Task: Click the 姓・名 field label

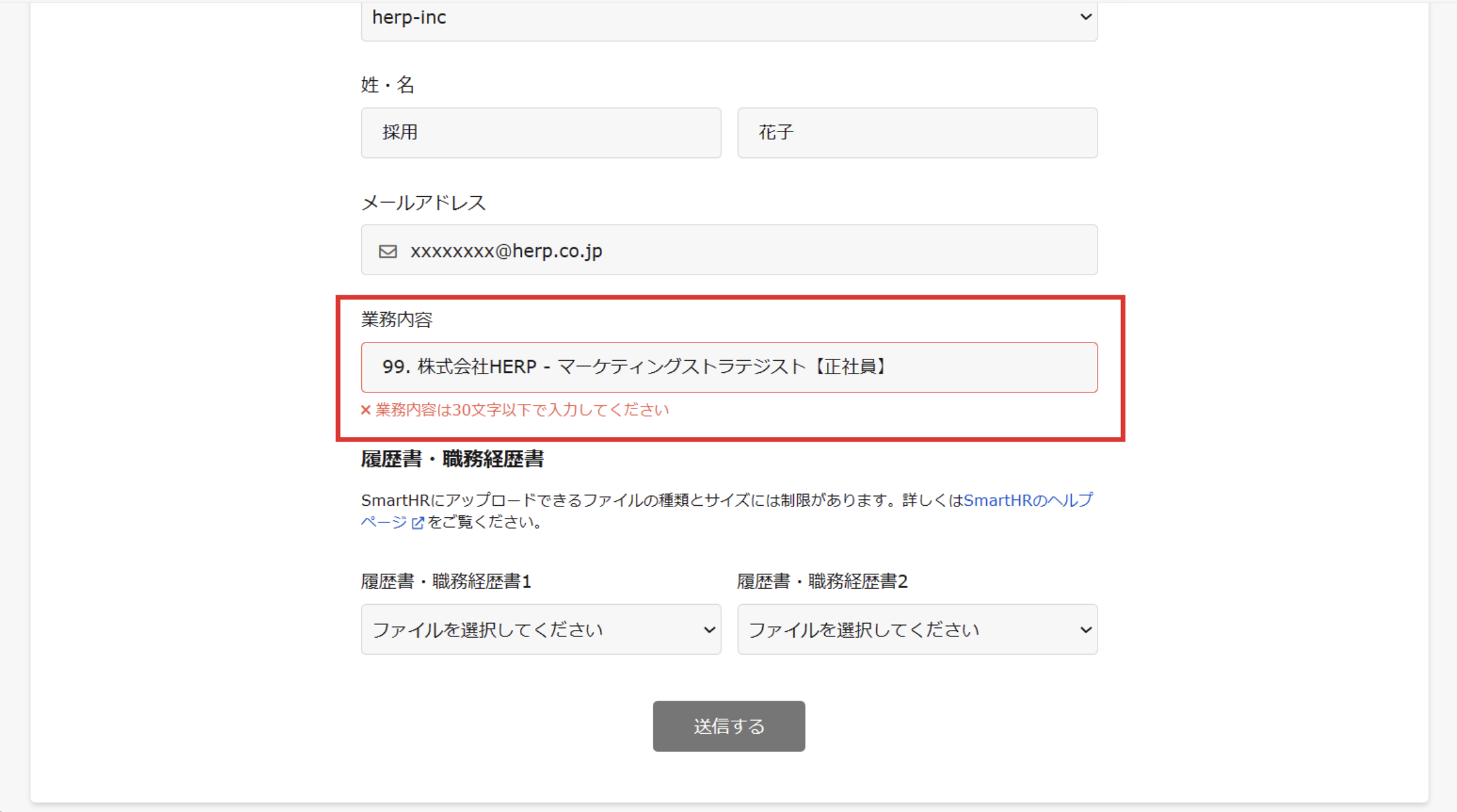Action: click(x=387, y=85)
